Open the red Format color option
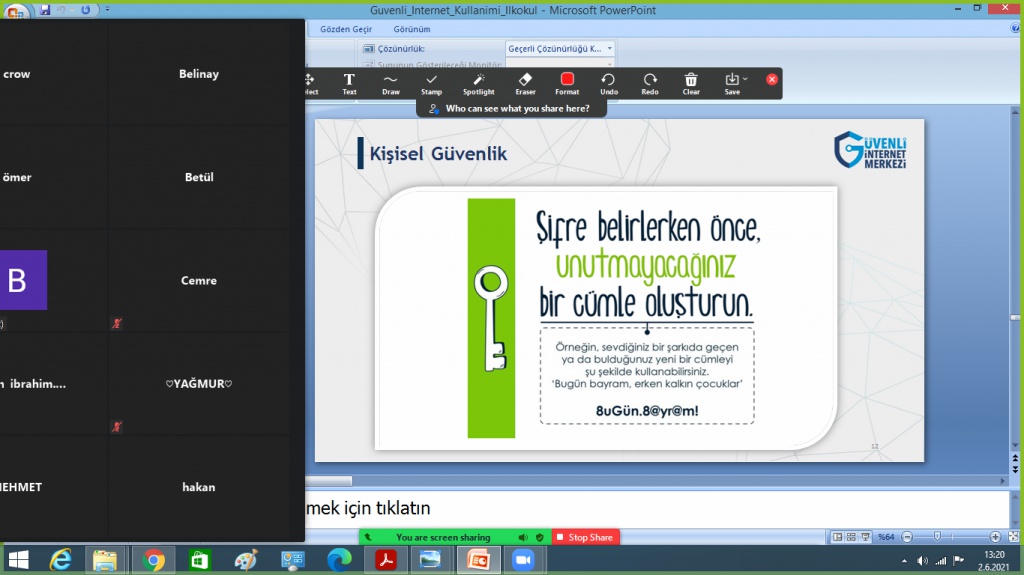 567,84
